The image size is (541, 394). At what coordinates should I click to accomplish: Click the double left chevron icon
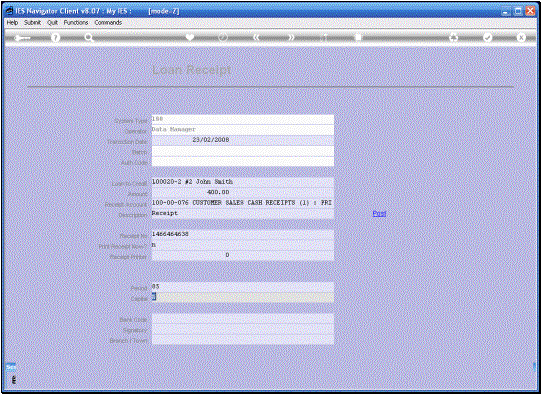tap(256, 37)
